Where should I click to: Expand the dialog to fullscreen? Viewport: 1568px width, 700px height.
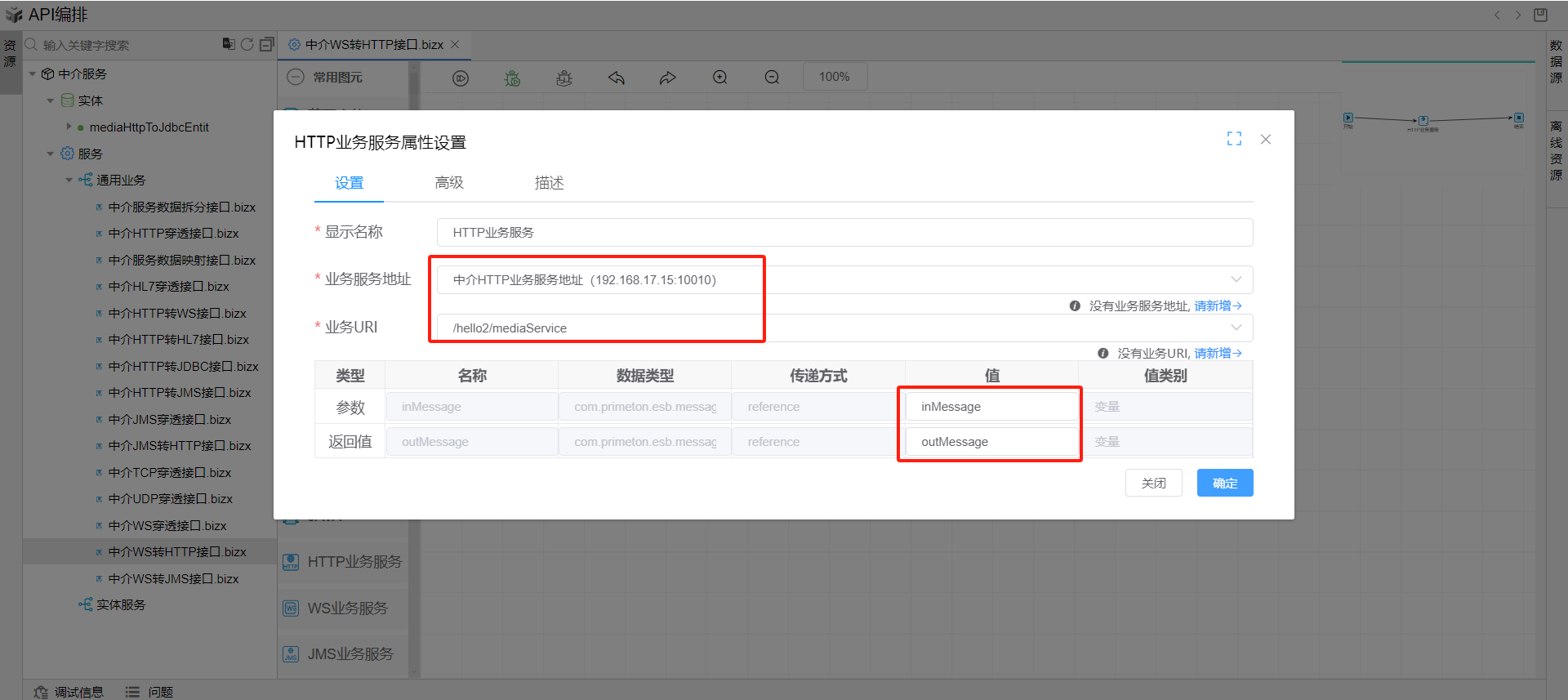coord(1234,139)
